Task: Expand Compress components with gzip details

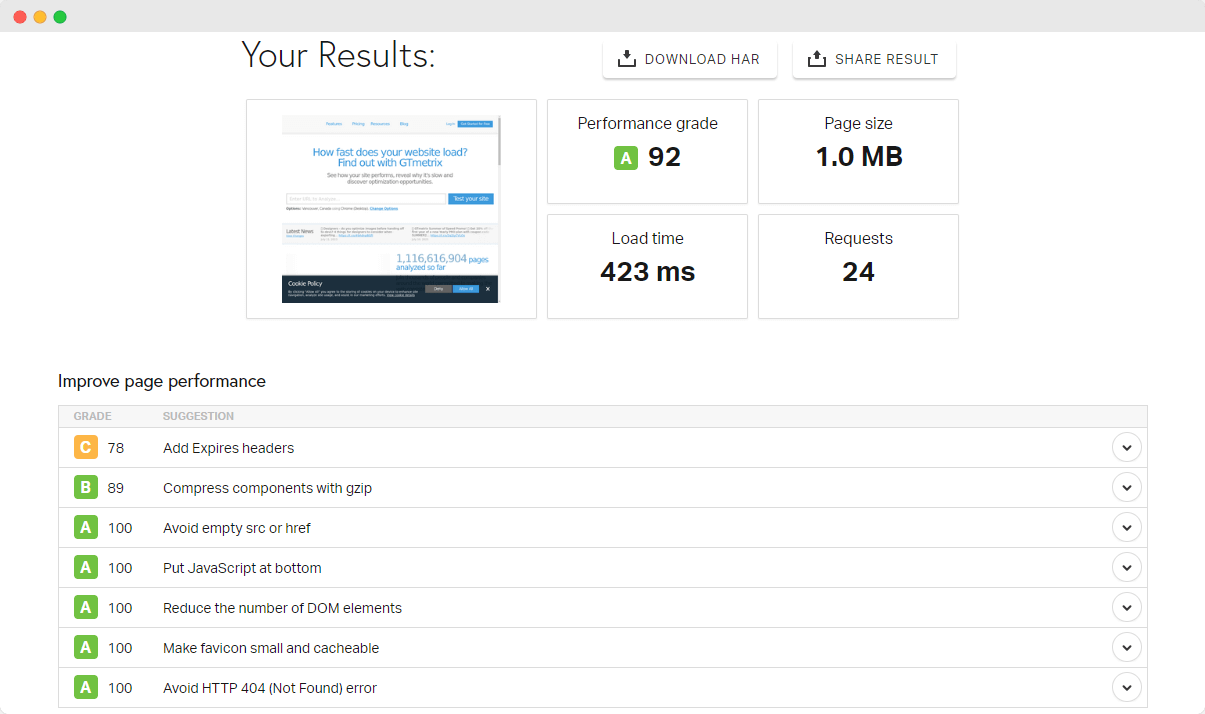Action: [1126, 488]
